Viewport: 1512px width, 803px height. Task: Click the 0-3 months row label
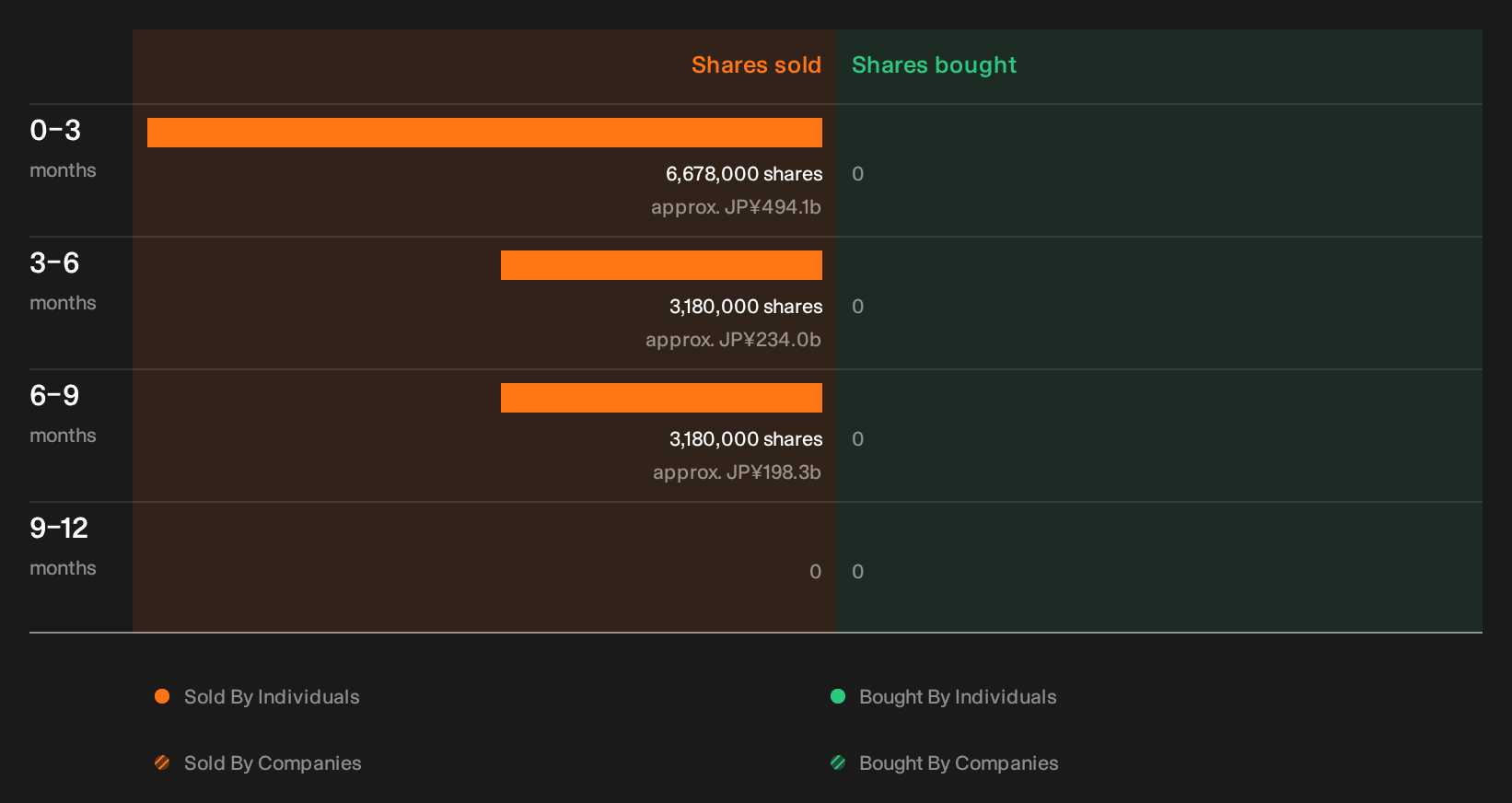tap(63, 148)
